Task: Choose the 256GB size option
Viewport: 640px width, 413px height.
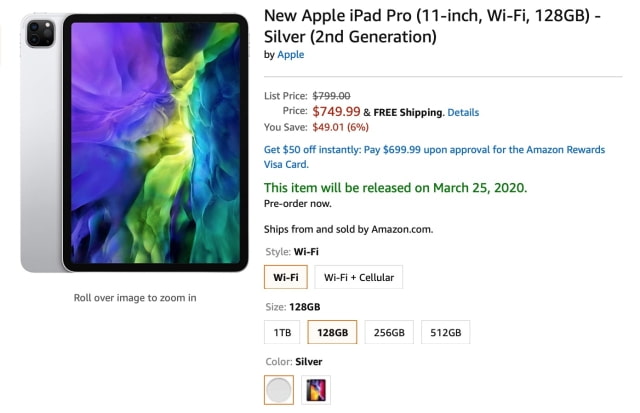Action: point(389,333)
